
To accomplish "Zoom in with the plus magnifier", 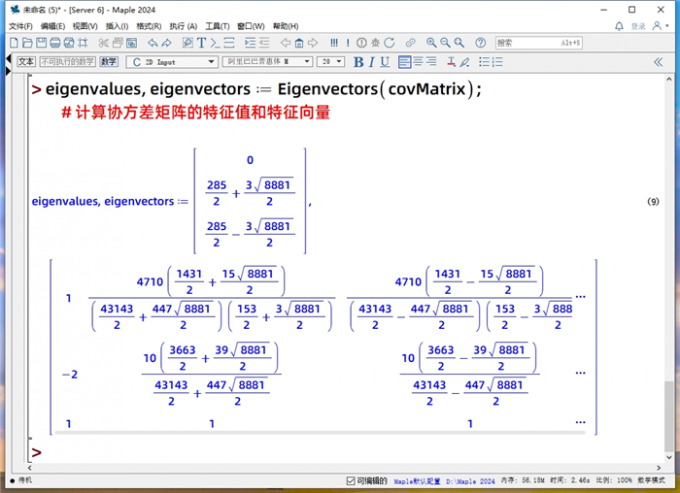I will coord(431,42).
